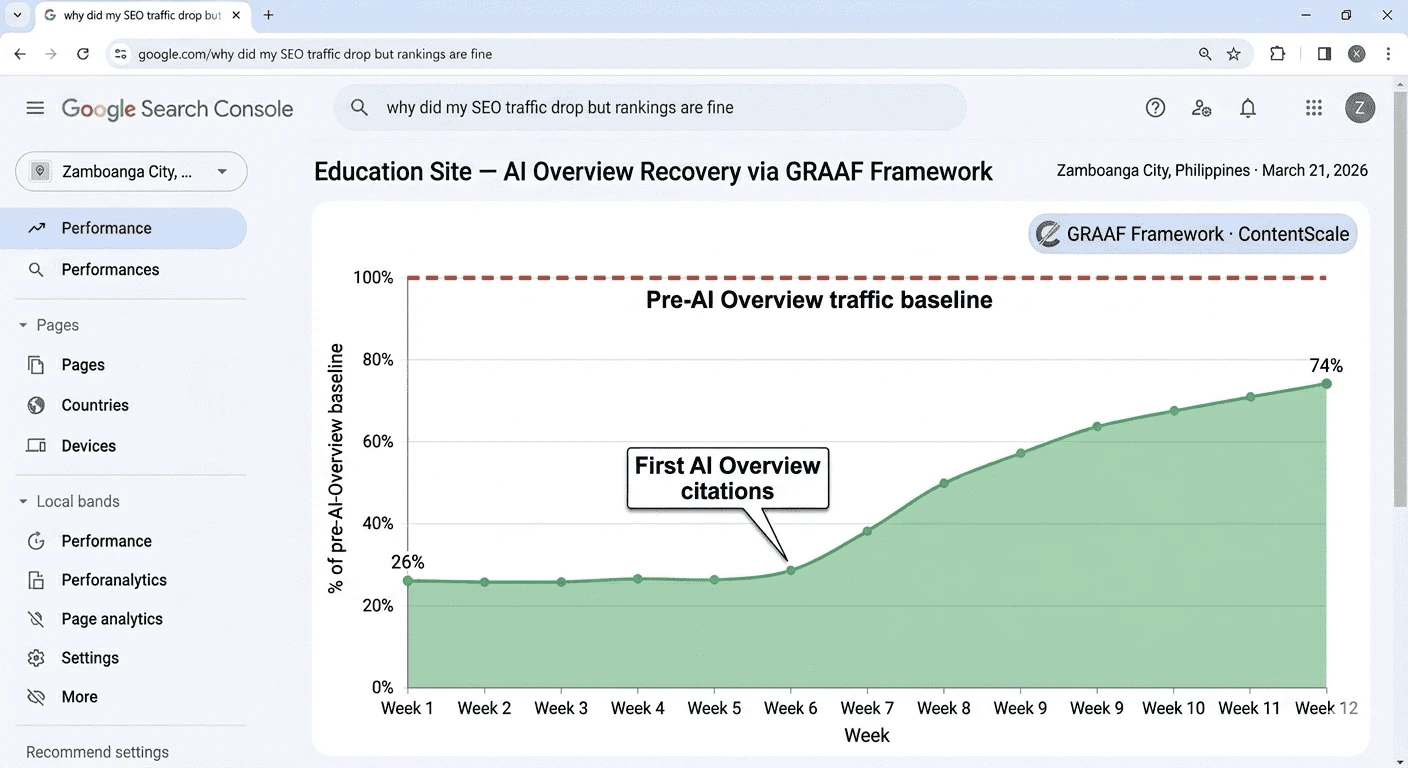This screenshot has height=768, width=1408.
Task: Open Page analytics from sidebar
Action: tap(112, 618)
